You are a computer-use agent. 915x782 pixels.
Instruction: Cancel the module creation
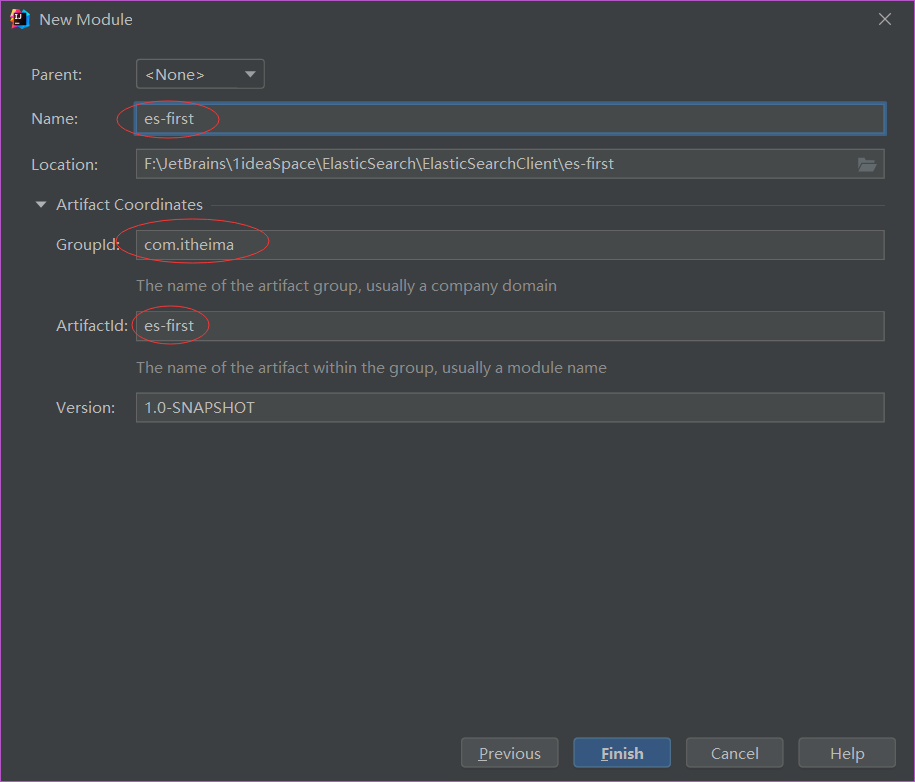[734, 753]
